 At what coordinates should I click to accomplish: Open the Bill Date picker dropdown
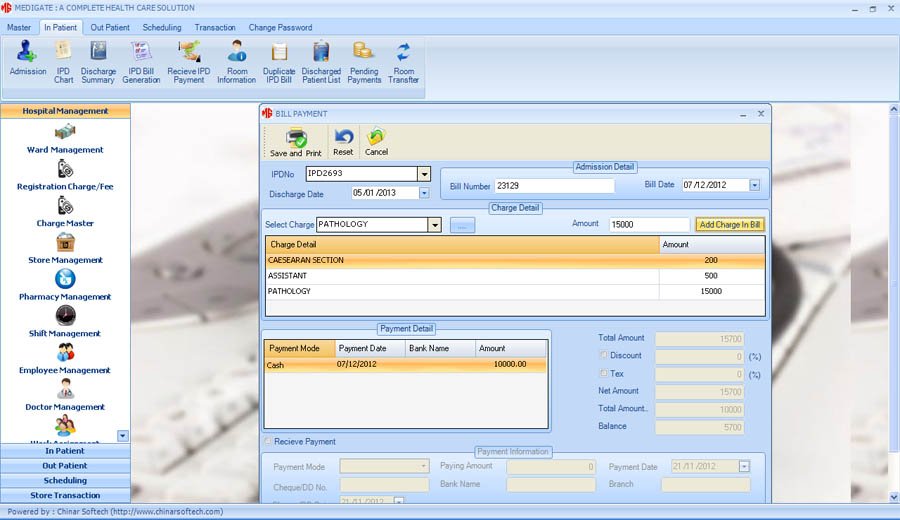755,185
